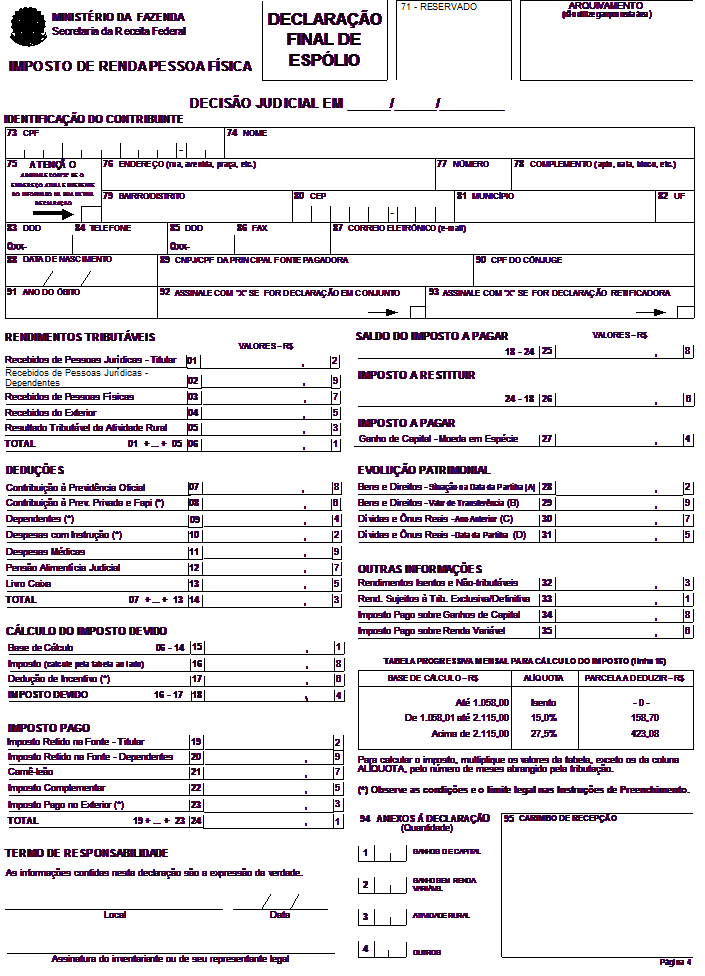The height and width of the screenshot is (976, 705).
Task: Click the Evolução Patrimonial section heading
Action: 422,469
